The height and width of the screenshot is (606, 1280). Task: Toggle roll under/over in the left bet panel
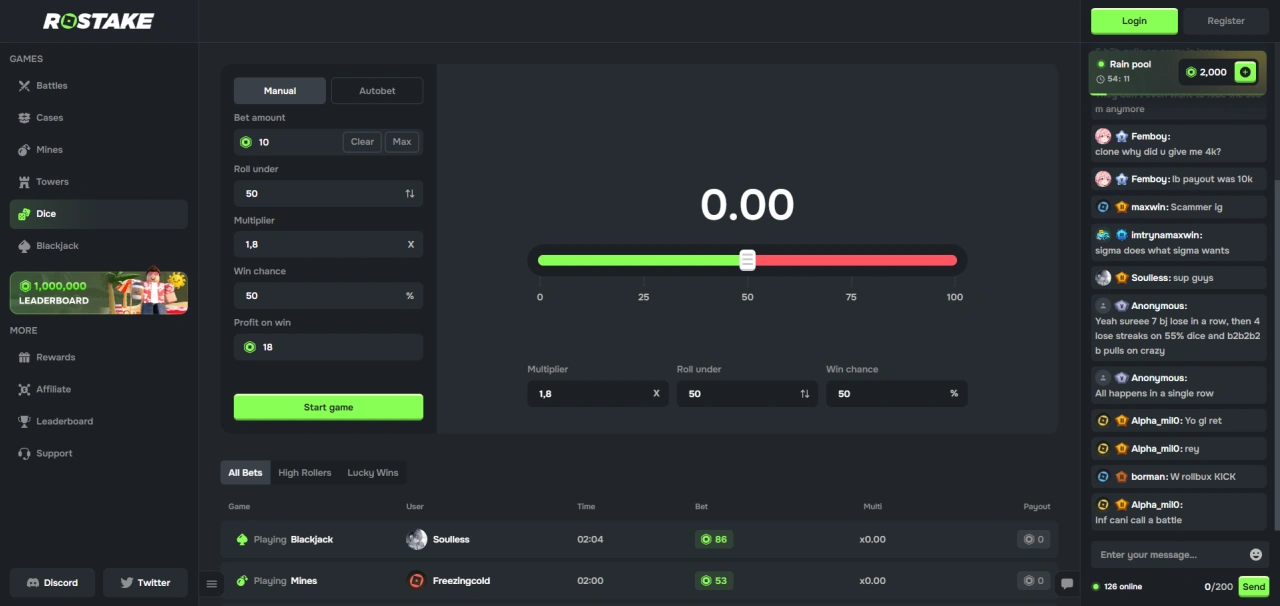coord(410,194)
